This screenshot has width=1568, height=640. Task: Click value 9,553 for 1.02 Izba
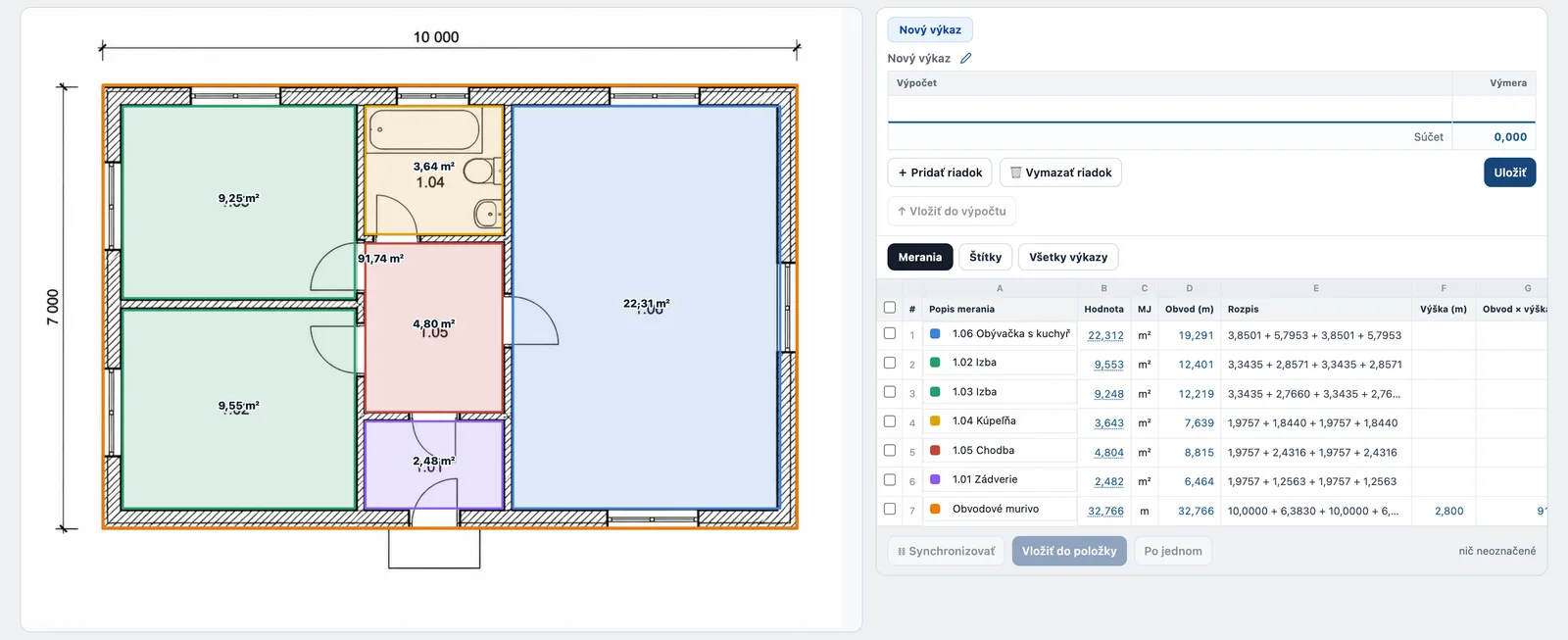coord(1108,365)
